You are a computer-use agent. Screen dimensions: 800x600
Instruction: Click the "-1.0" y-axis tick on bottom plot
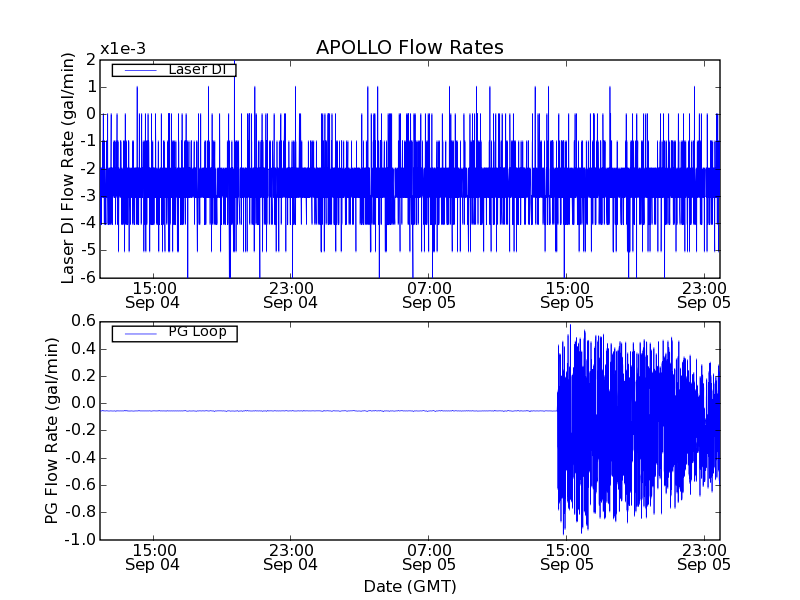pyautogui.click(x=82, y=539)
